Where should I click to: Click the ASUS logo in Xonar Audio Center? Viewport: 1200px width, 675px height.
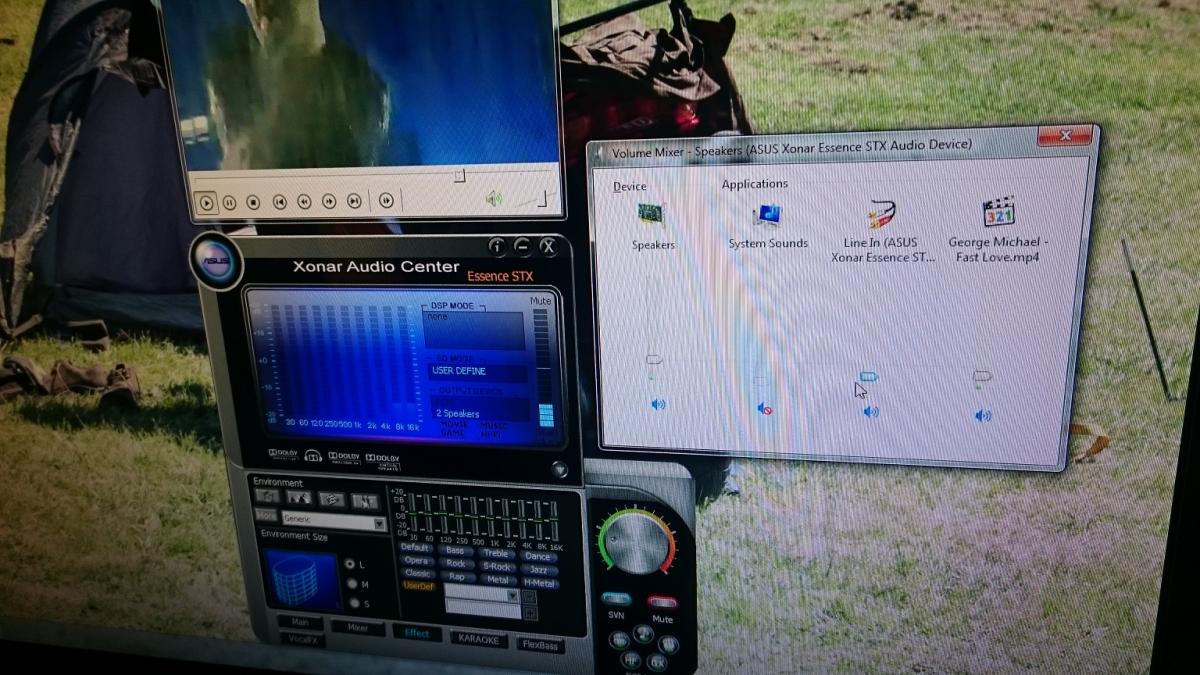pyautogui.click(x=217, y=262)
